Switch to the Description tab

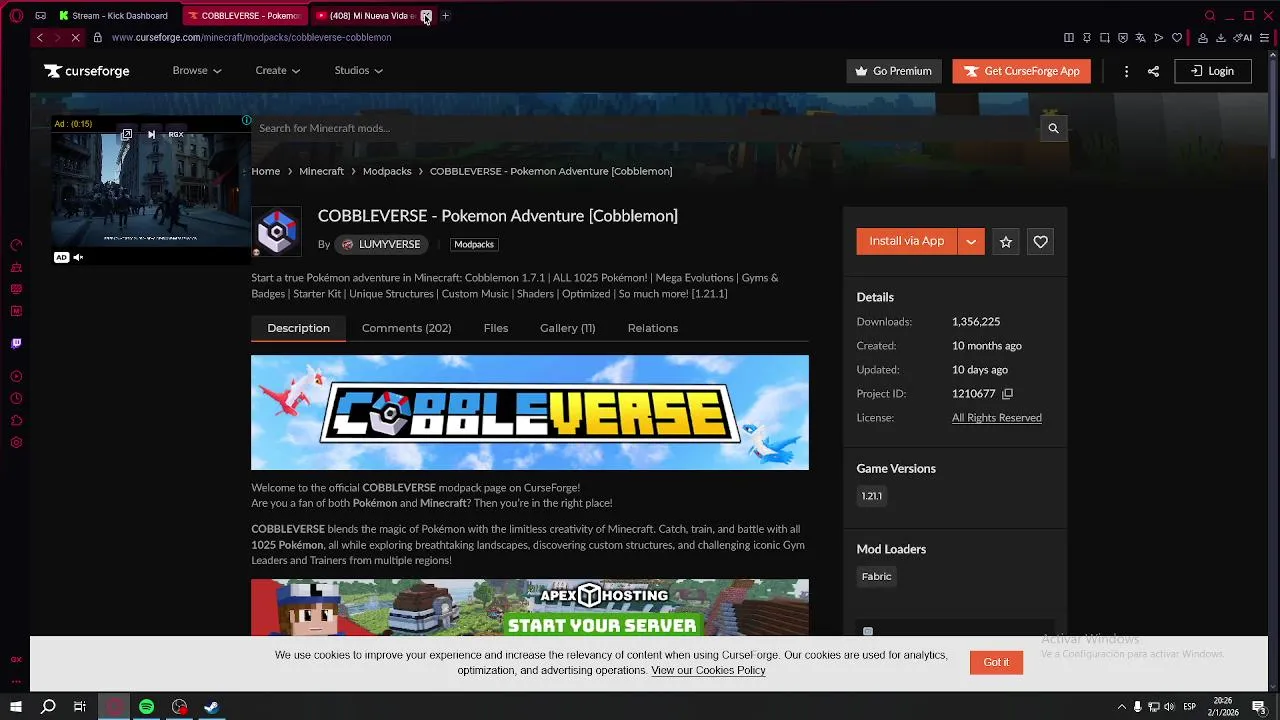tap(298, 328)
